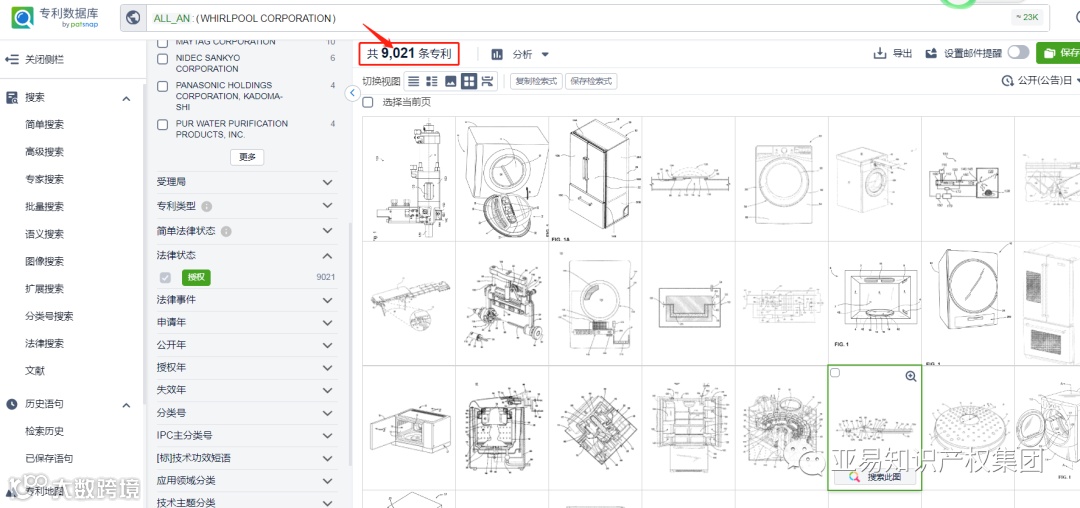
Task: Click the sort clock icon beside 公开(公告)日
Action: [x=1008, y=81]
